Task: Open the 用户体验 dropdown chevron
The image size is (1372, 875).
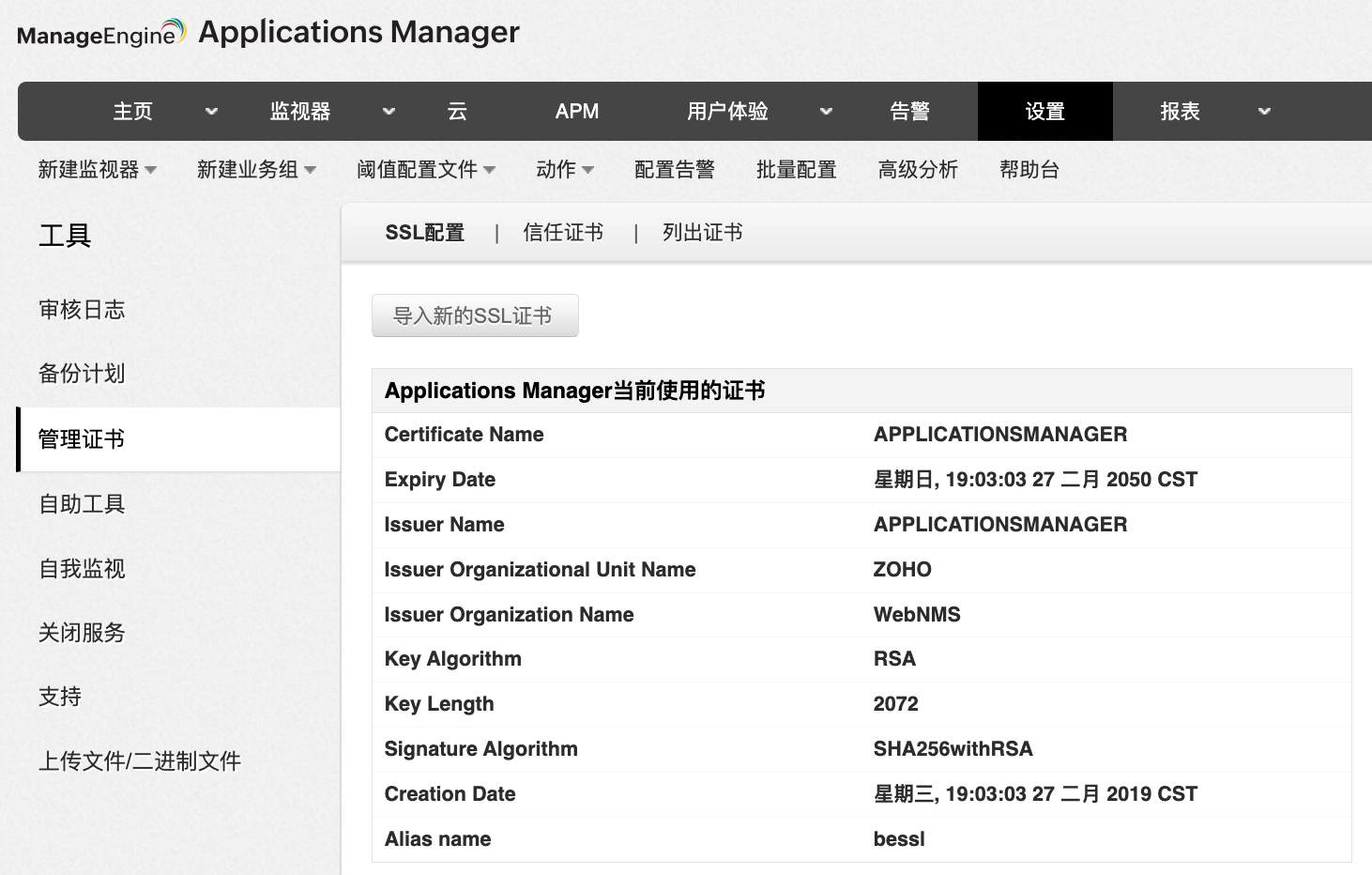Action: (826, 112)
